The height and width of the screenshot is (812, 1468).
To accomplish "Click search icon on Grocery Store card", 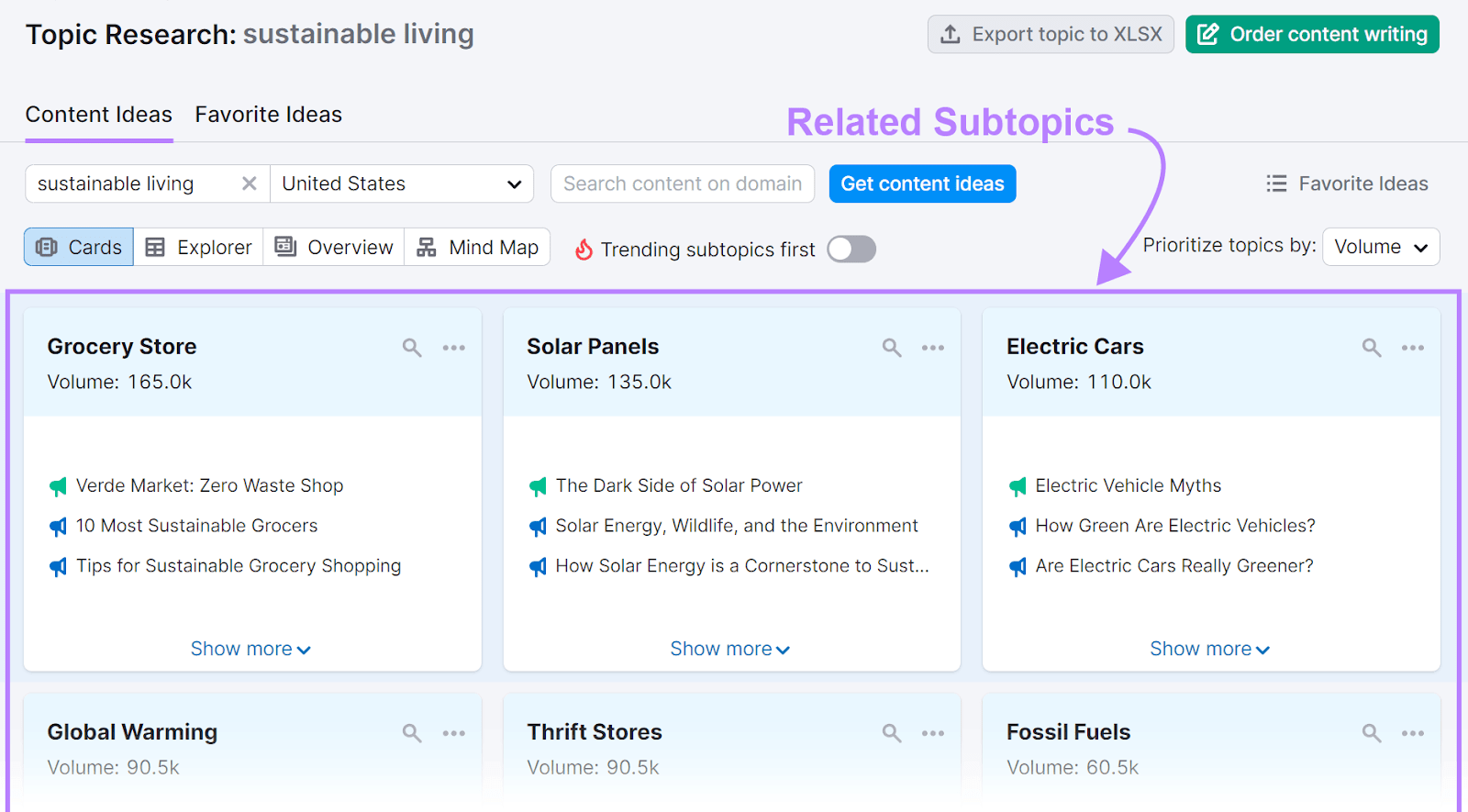I will pos(412,348).
